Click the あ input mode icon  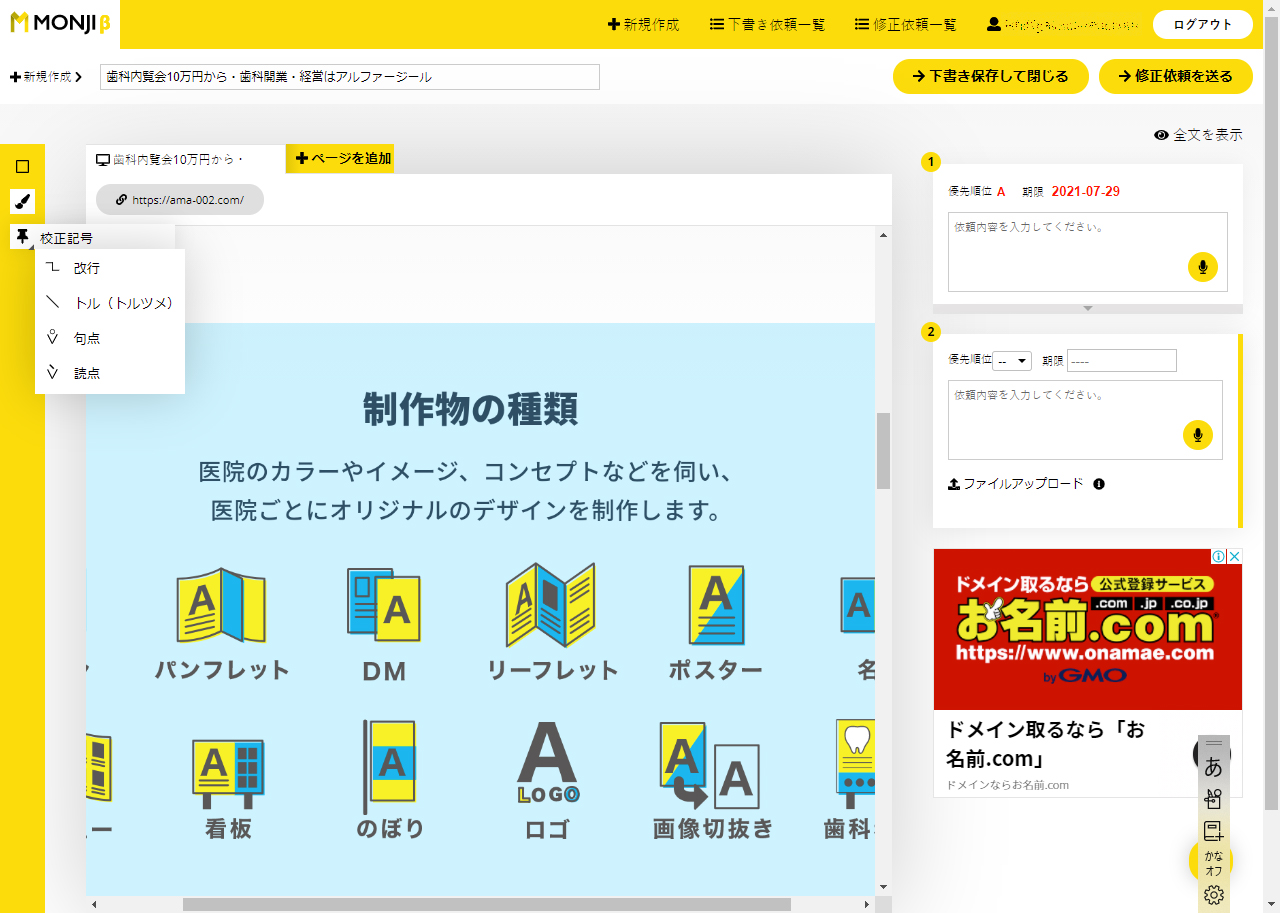pyautogui.click(x=1213, y=765)
